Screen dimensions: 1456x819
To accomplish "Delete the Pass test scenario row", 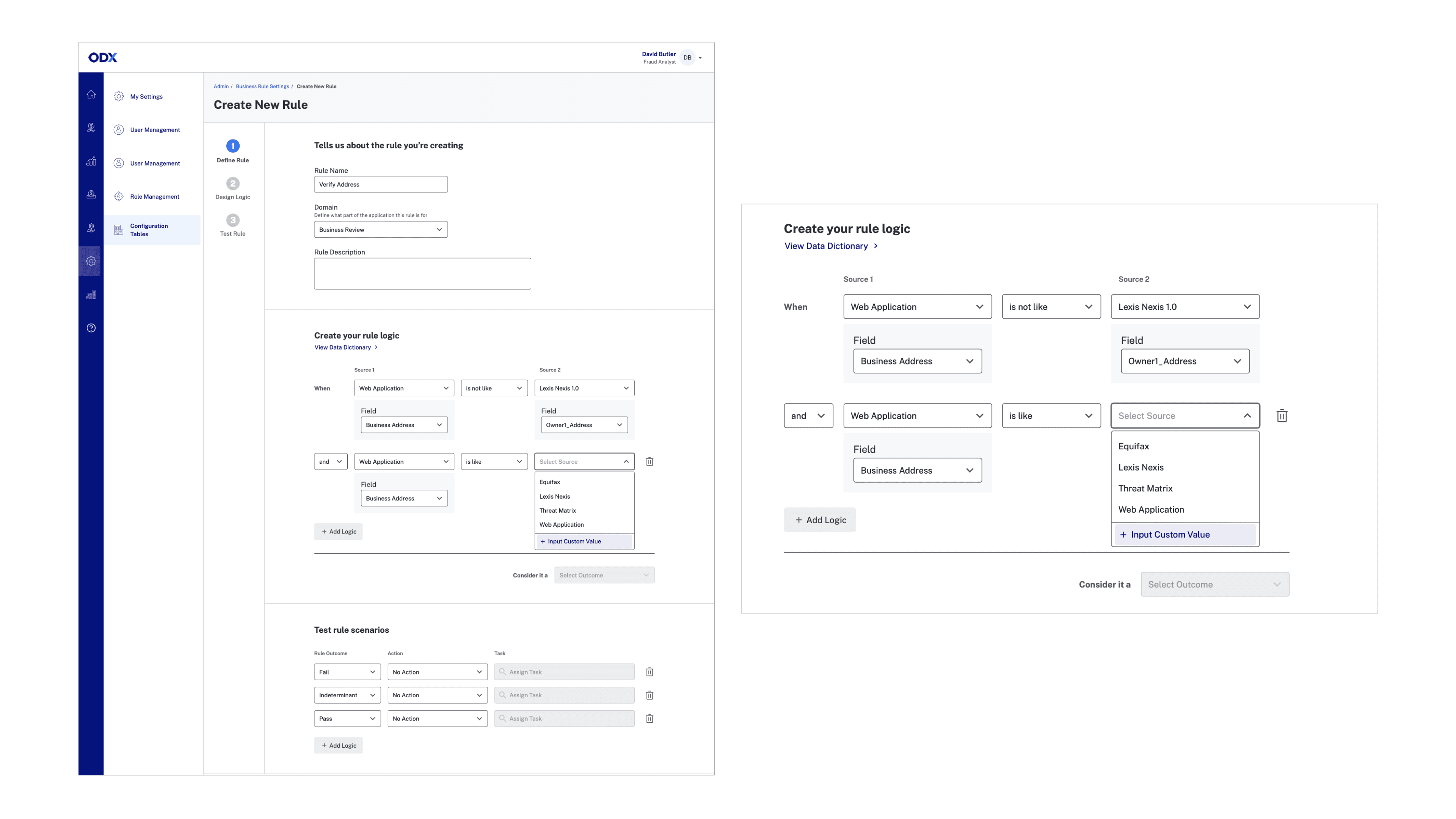I will tap(650, 719).
